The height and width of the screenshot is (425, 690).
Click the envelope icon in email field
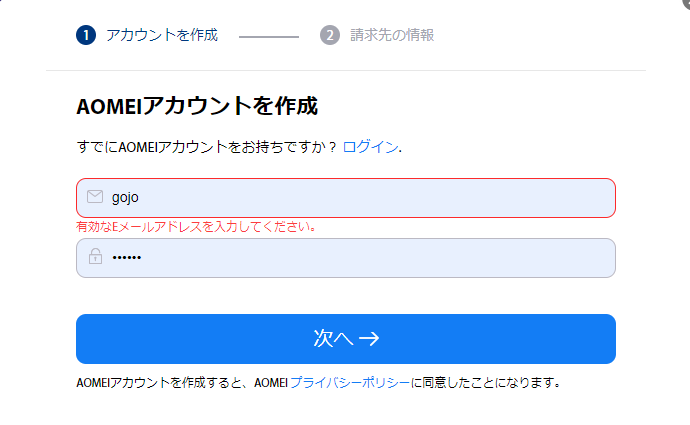(x=95, y=197)
